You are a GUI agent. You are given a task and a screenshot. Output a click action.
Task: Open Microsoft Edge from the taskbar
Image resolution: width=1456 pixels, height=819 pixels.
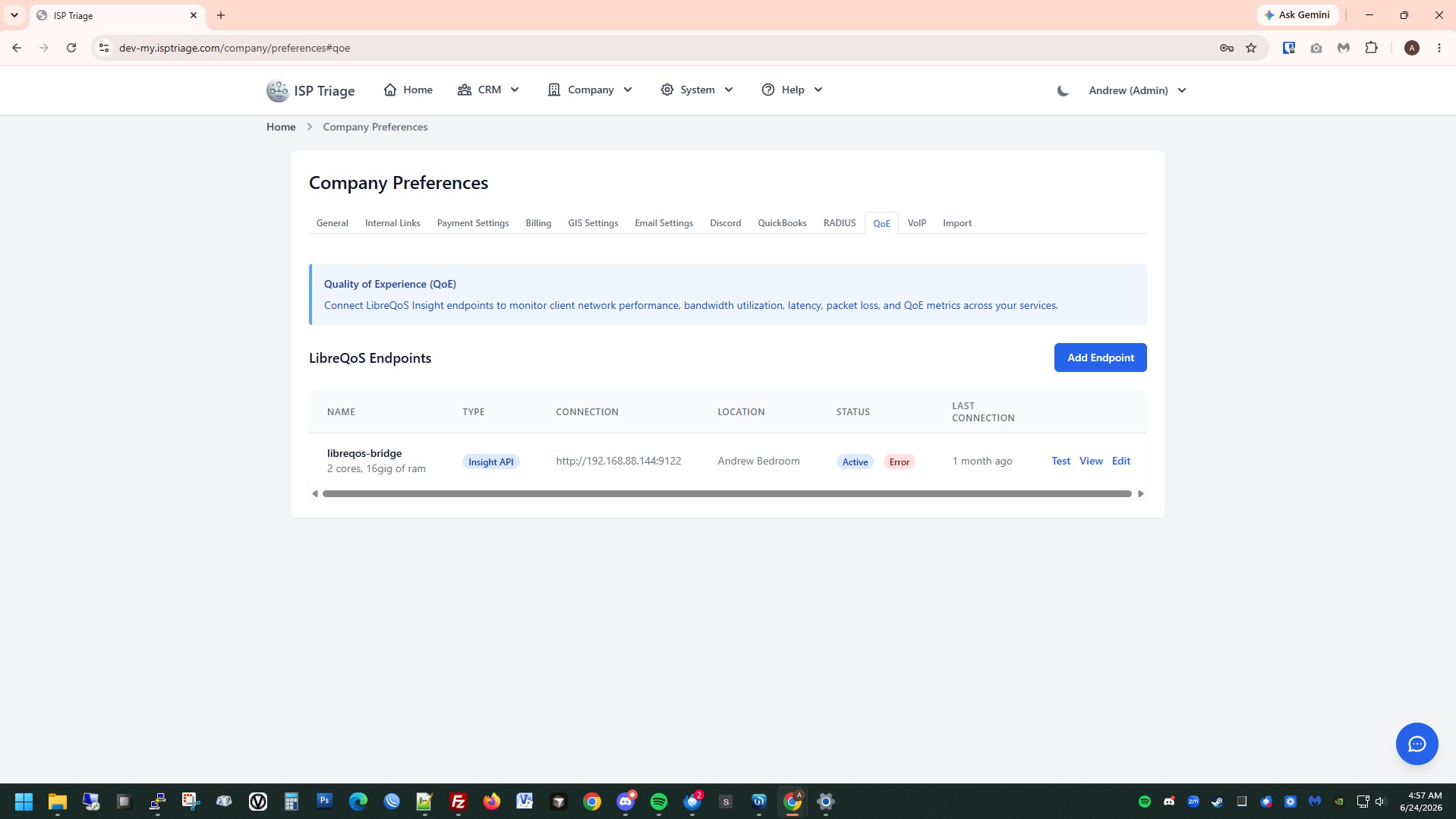point(358,802)
